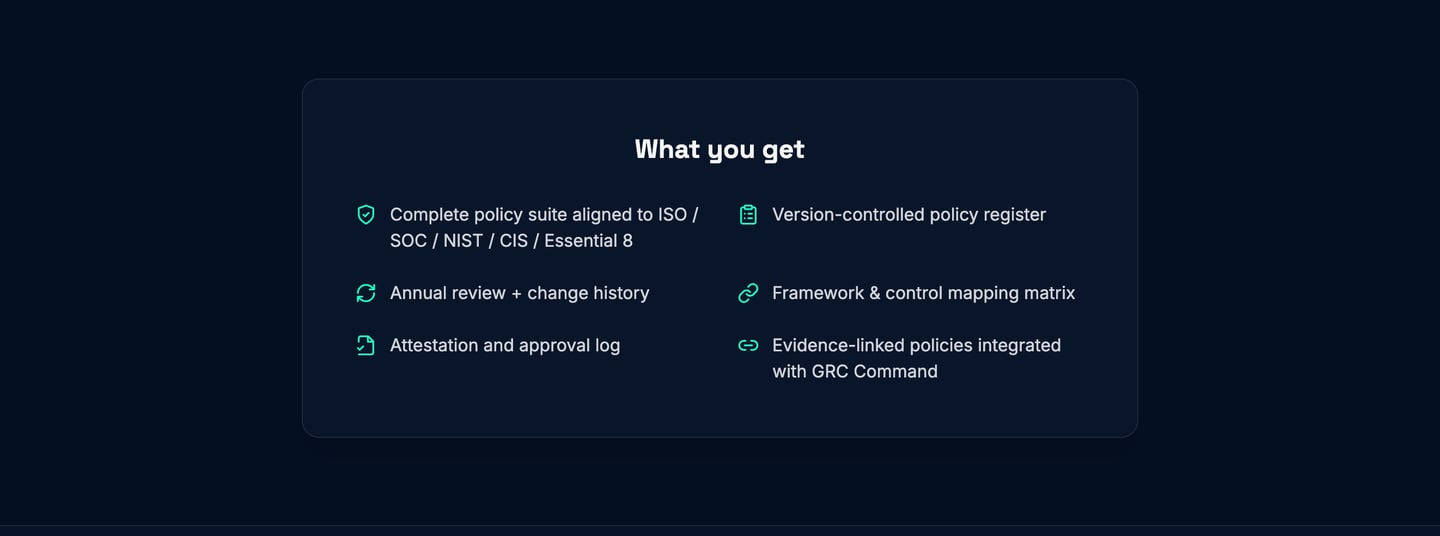
Task: Click "Attestation and approval log" item
Action: 505,345
